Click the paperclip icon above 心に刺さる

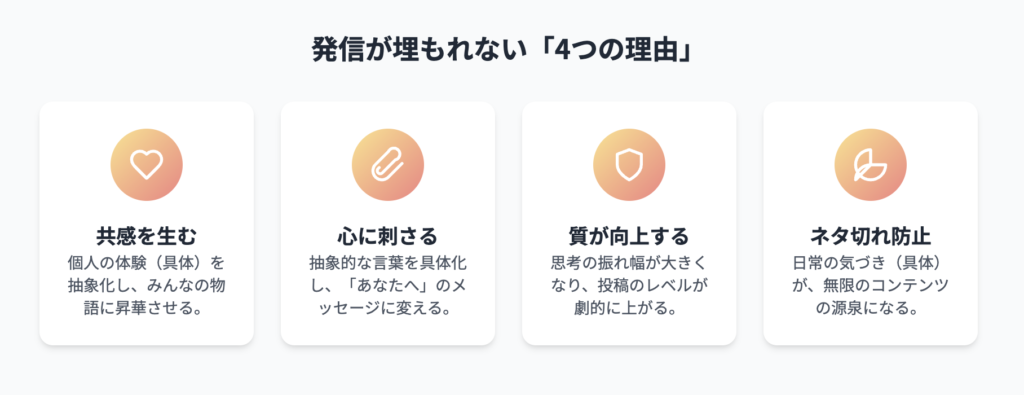[x=388, y=165]
